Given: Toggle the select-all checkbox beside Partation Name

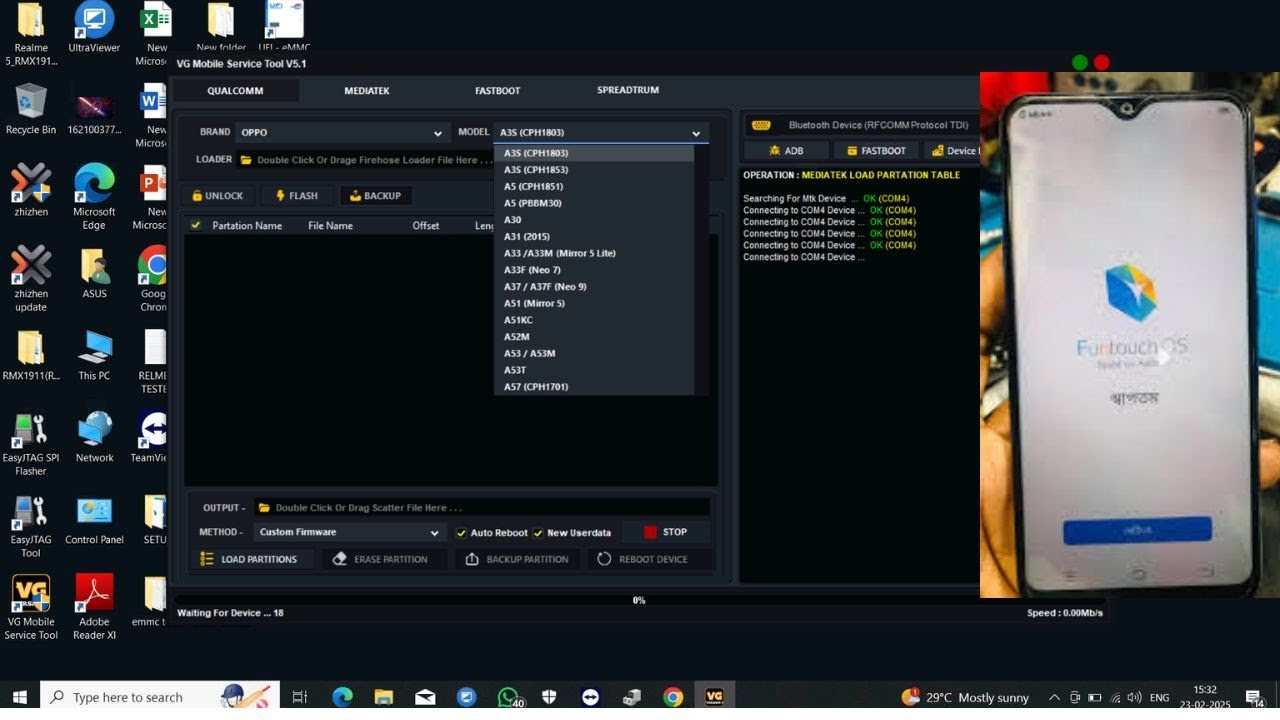Looking at the screenshot, I should click(x=195, y=225).
